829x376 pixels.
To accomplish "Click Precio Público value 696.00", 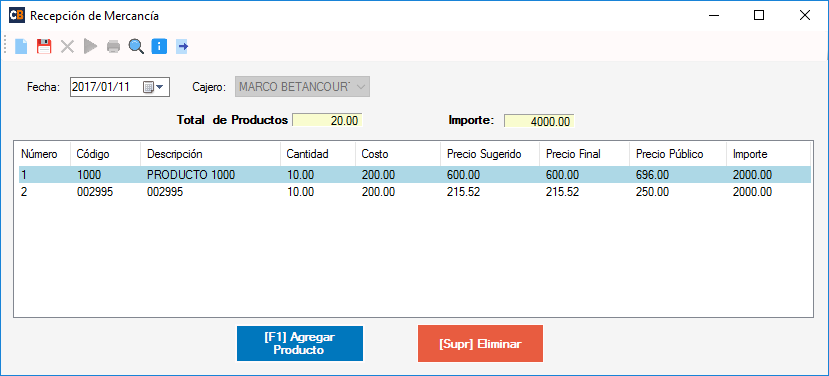I will (x=652, y=175).
